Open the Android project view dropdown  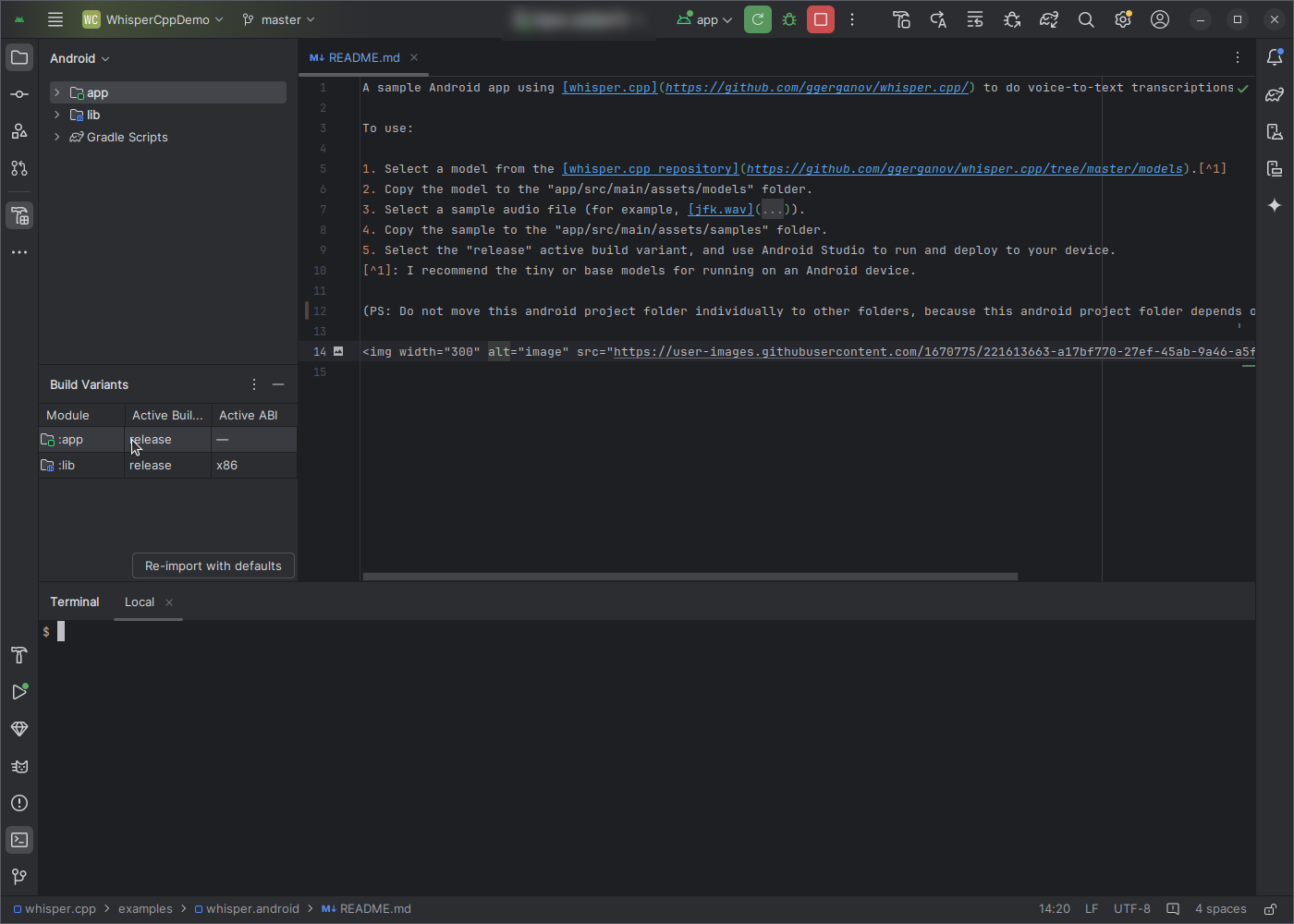pyautogui.click(x=79, y=58)
